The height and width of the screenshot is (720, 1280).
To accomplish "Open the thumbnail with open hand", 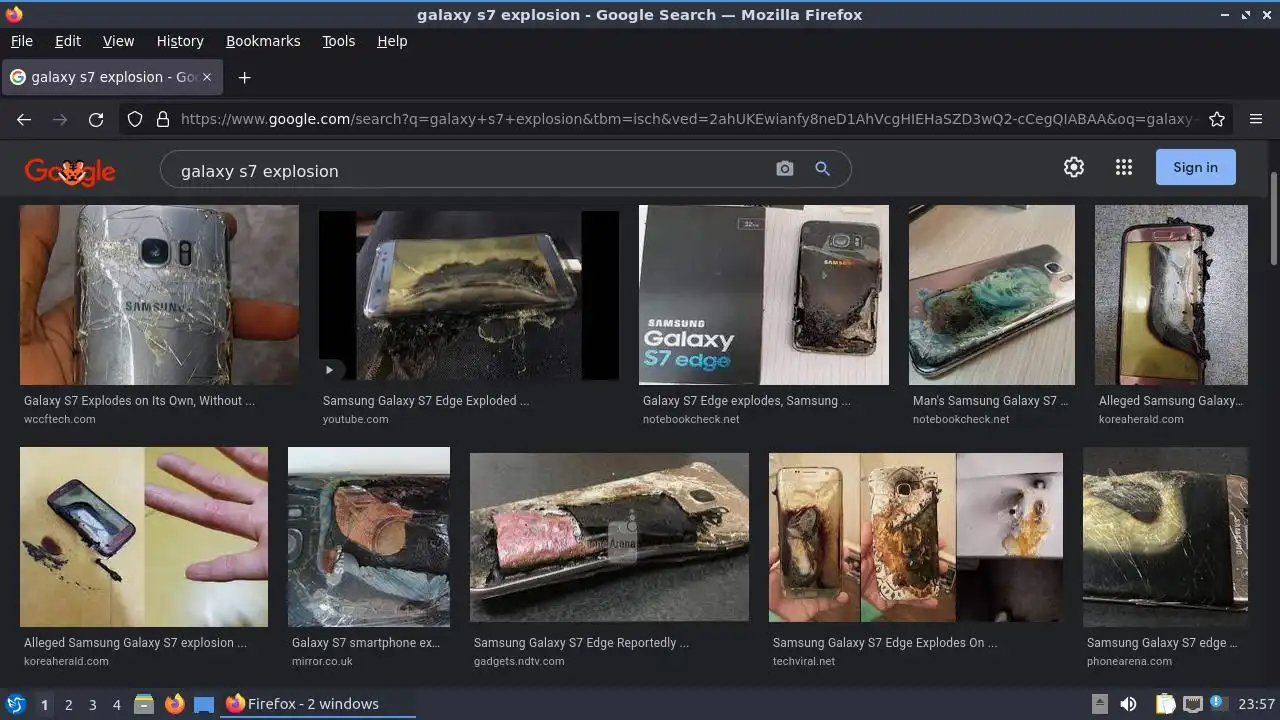I will point(144,537).
